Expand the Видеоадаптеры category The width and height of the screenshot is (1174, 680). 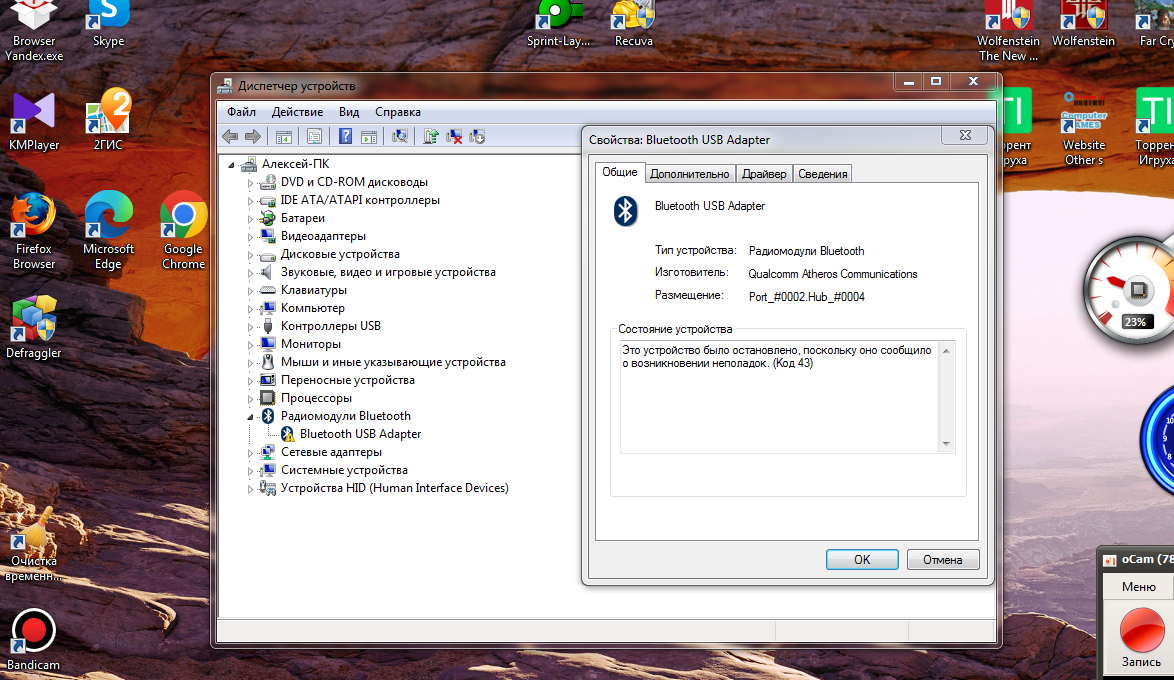point(251,236)
